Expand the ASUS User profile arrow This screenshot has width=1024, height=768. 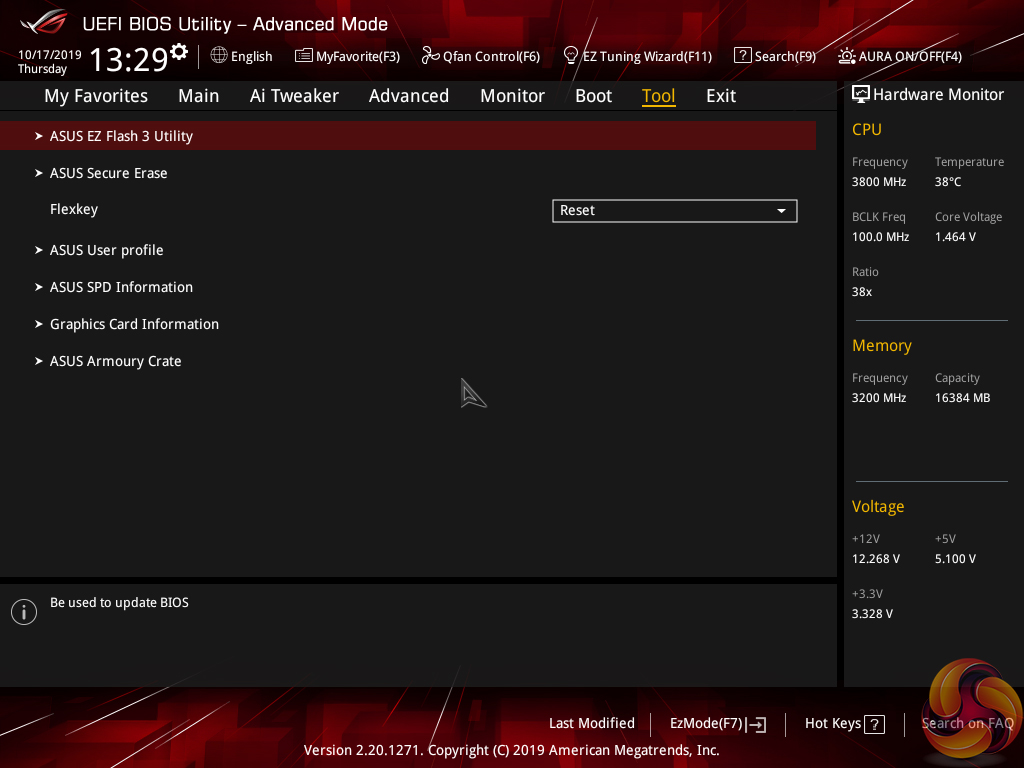[x=39, y=250]
